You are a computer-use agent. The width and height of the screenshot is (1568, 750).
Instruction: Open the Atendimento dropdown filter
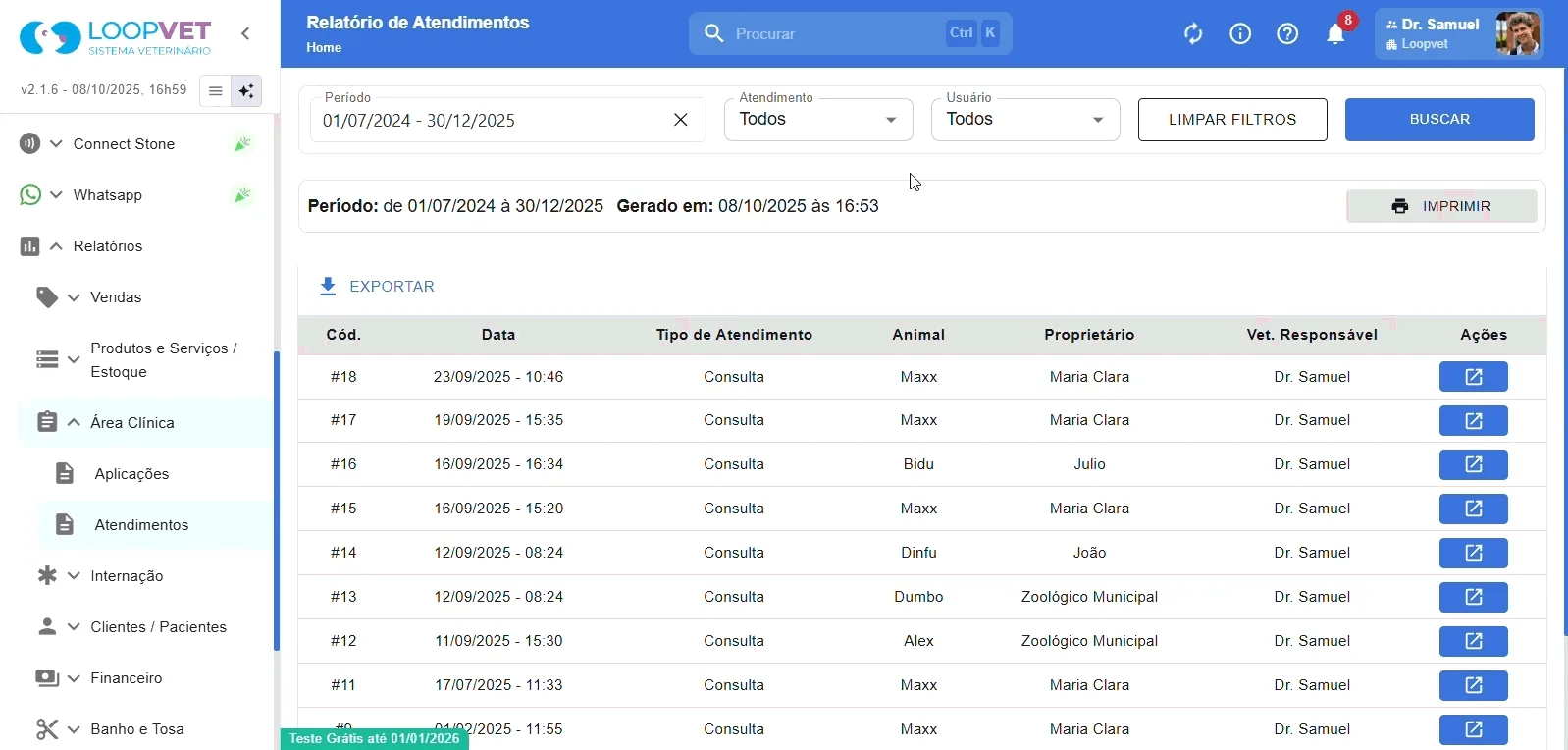[x=818, y=120]
